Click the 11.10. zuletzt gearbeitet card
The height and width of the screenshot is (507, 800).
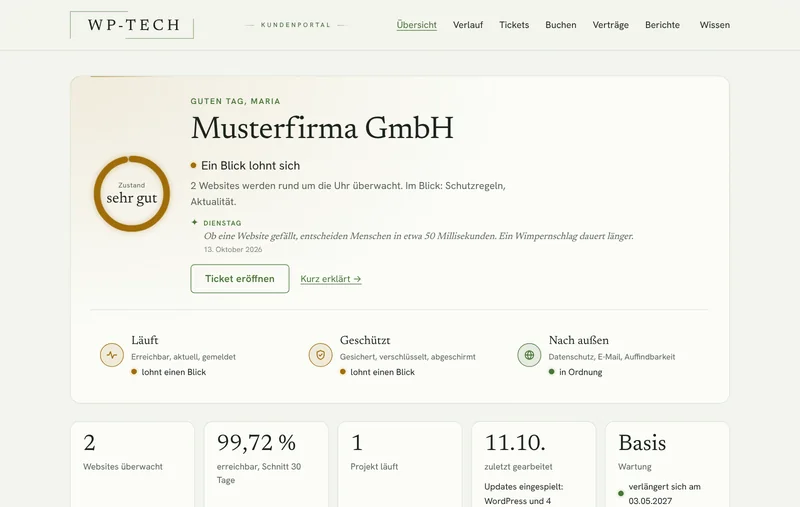click(x=534, y=464)
